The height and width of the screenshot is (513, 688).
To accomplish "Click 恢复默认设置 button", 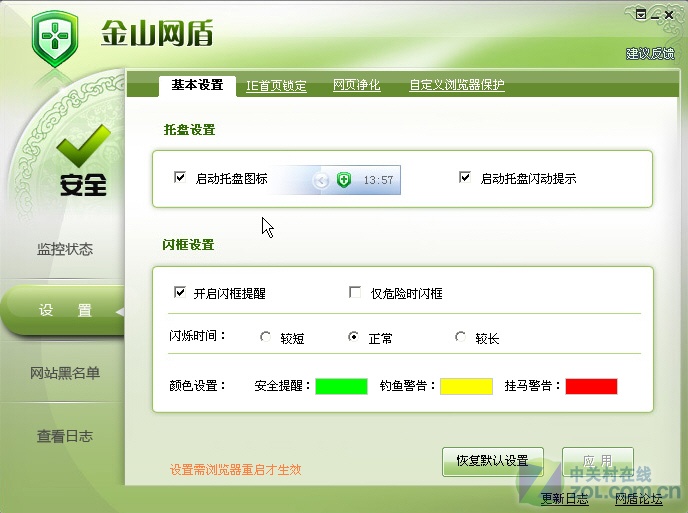I will (493, 461).
